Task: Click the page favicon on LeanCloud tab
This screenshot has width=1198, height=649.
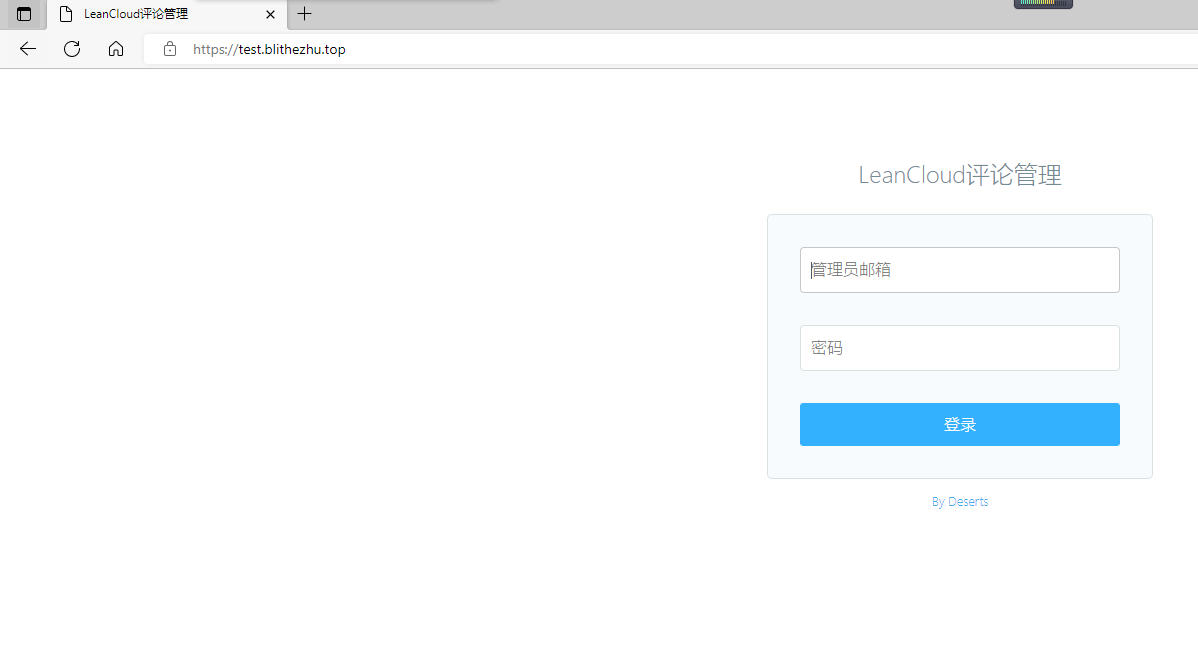Action: [66, 14]
